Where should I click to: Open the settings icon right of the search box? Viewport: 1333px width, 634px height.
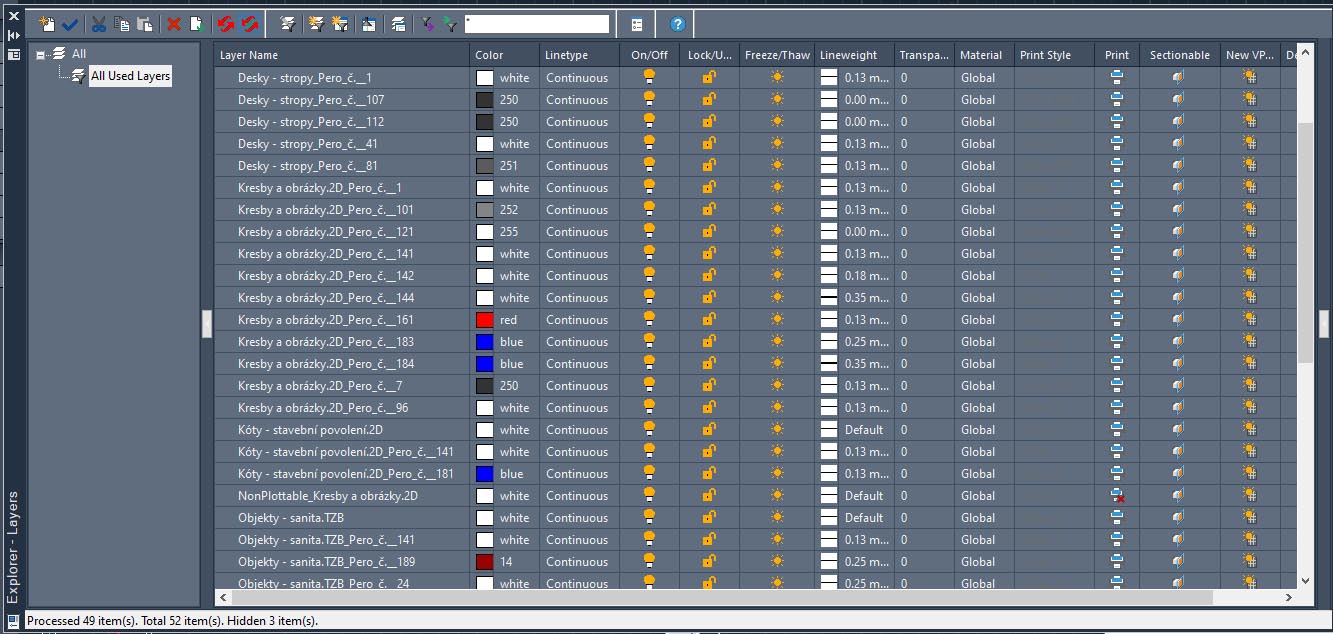click(x=636, y=22)
